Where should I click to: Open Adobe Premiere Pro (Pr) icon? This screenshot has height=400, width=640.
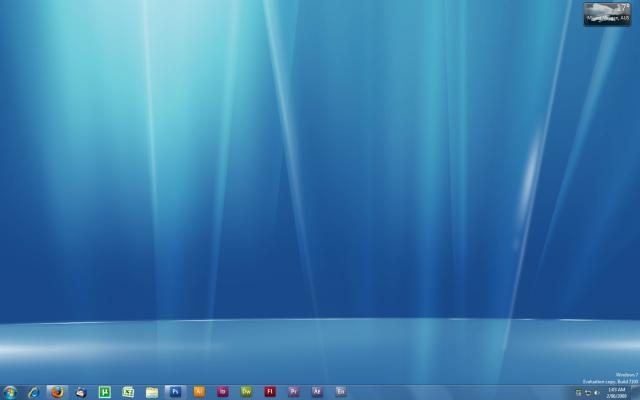tap(293, 392)
